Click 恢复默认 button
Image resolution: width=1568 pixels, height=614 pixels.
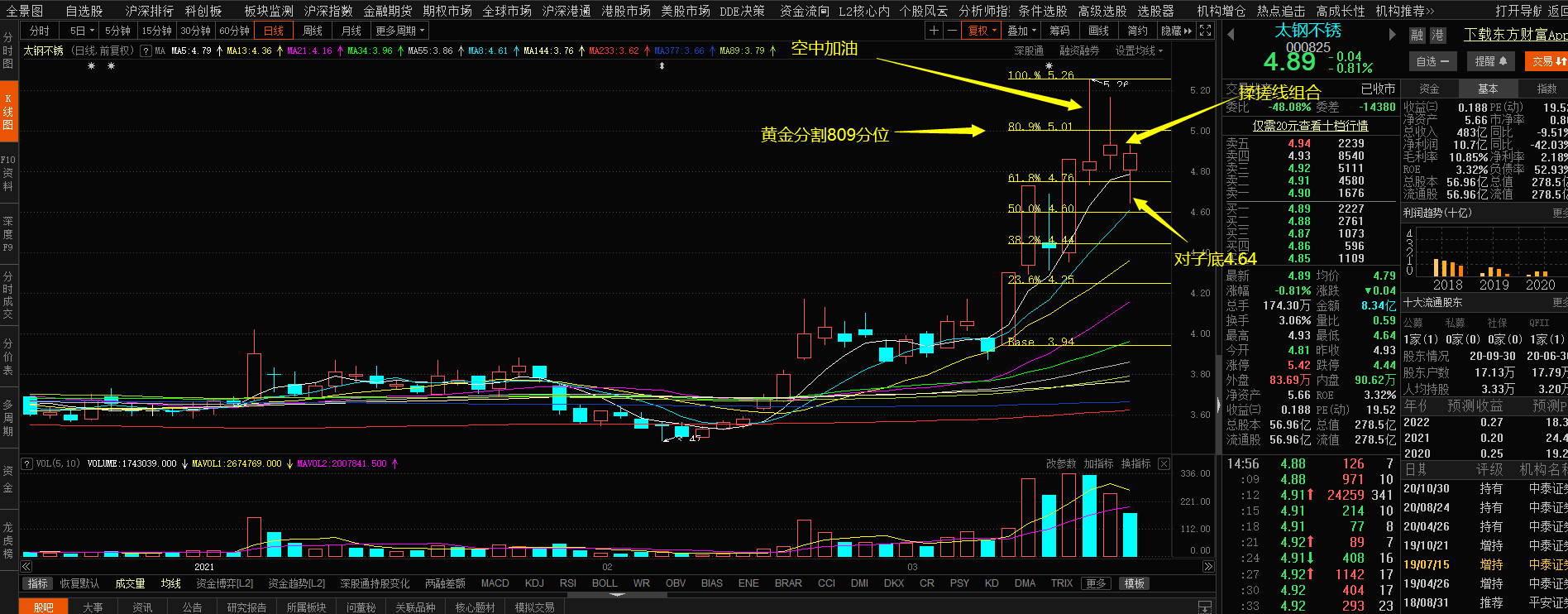tap(79, 583)
